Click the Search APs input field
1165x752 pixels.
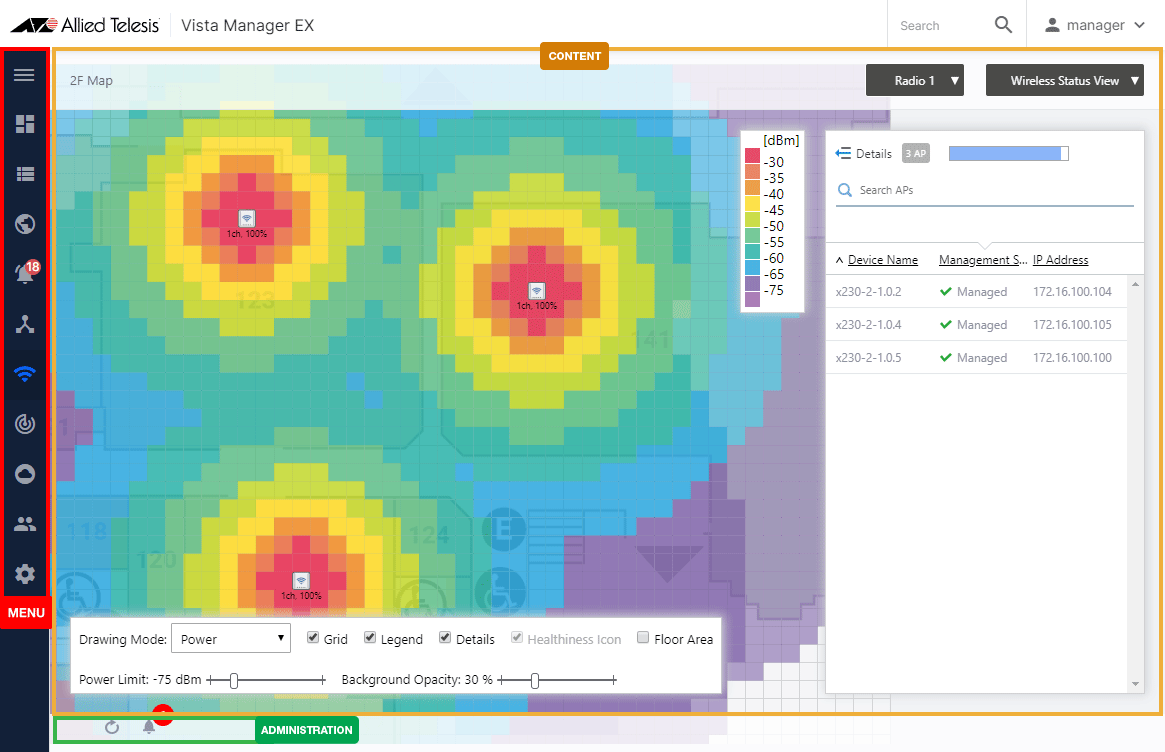click(x=985, y=190)
